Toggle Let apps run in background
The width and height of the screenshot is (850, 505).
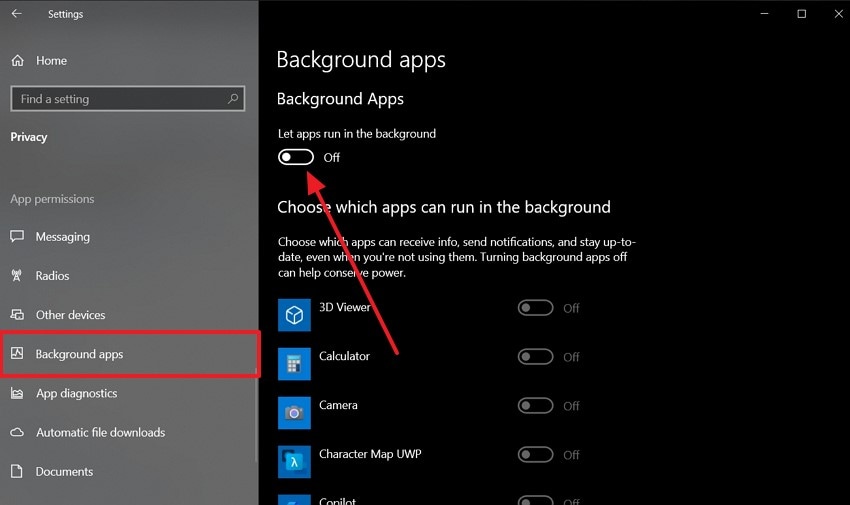(296, 157)
